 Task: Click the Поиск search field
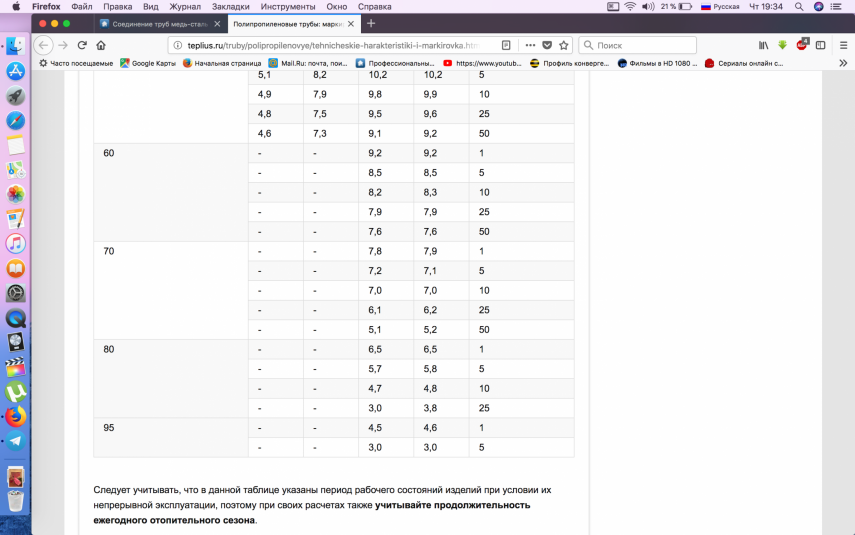(640, 45)
